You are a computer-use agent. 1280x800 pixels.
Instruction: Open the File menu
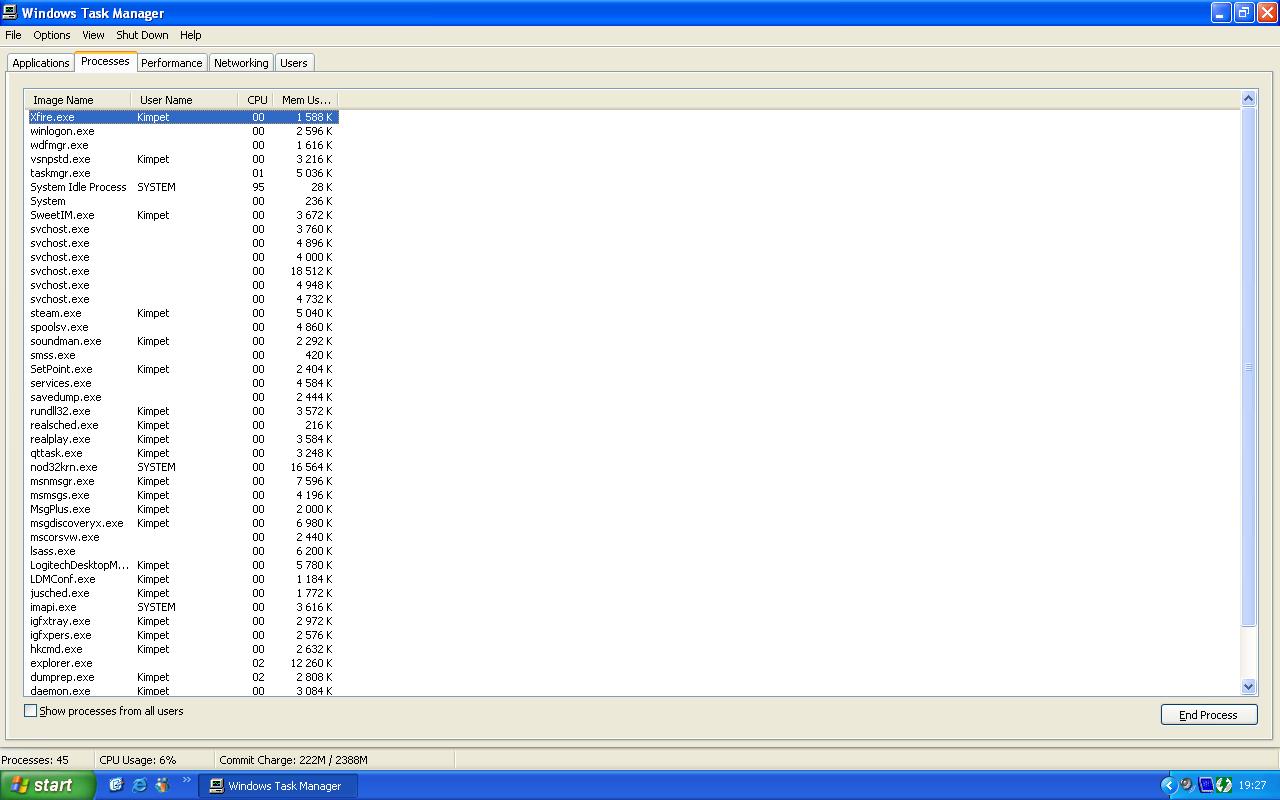coord(13,35)
